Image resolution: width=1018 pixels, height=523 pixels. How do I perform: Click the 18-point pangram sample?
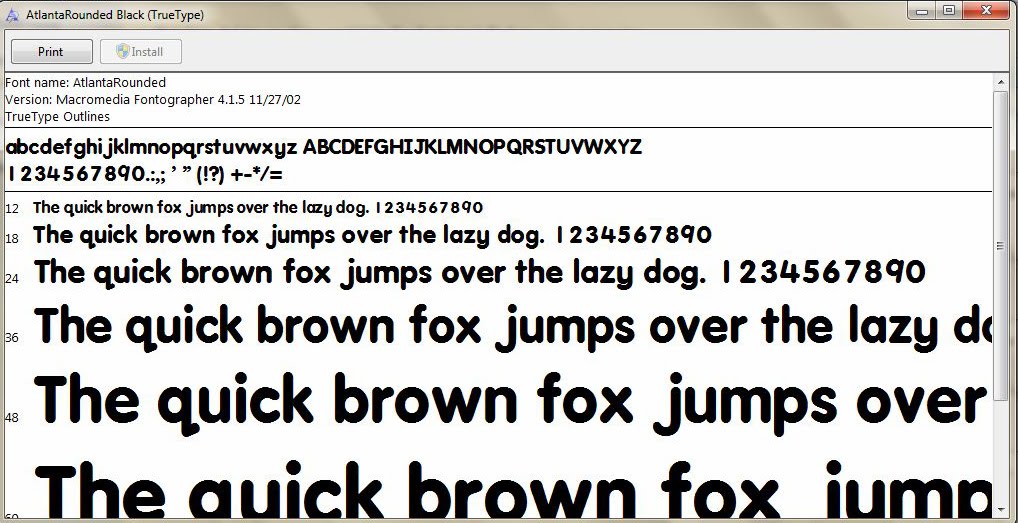373,235
